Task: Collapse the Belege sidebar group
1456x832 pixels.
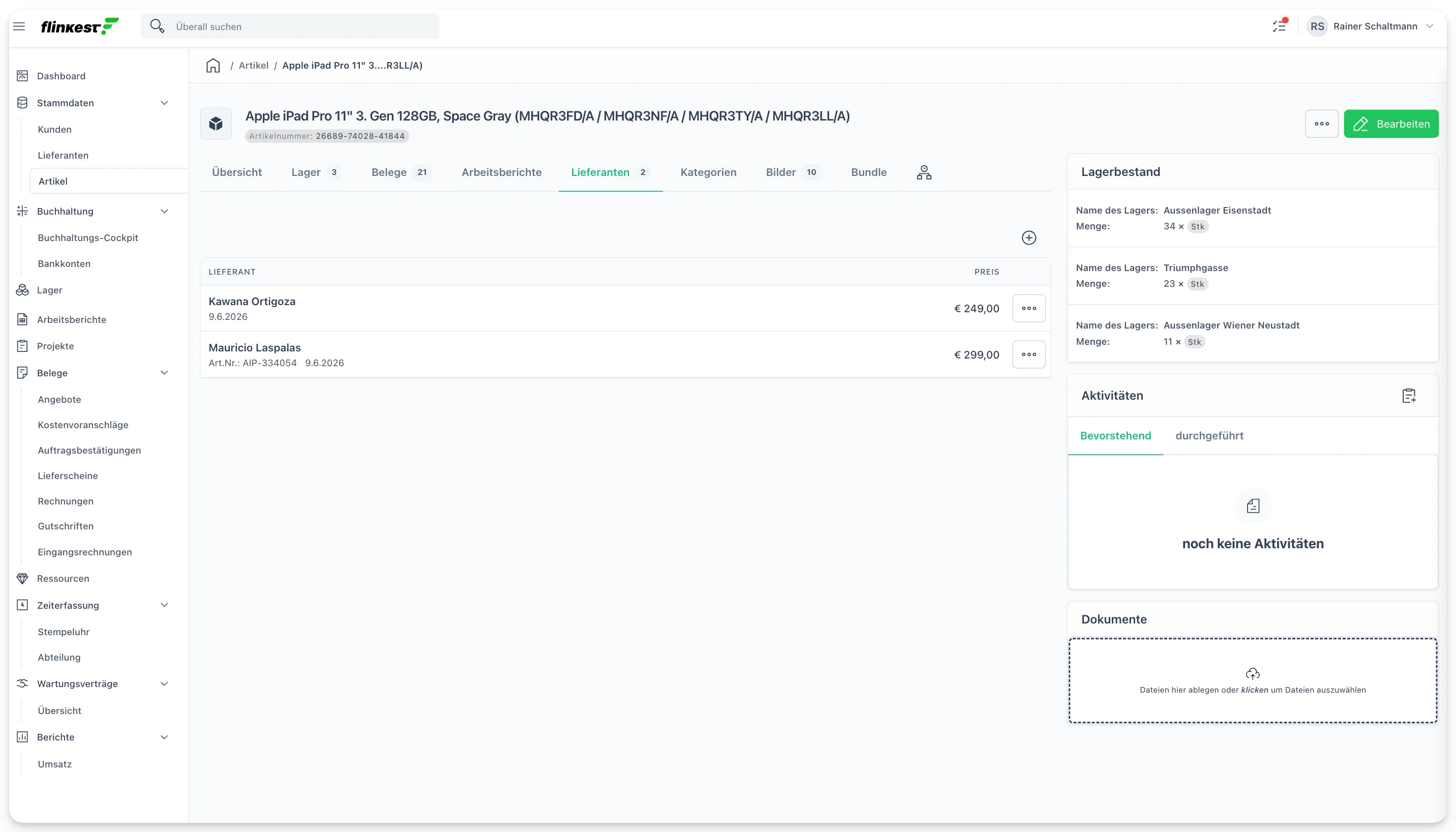Action: tap(164, 373)
